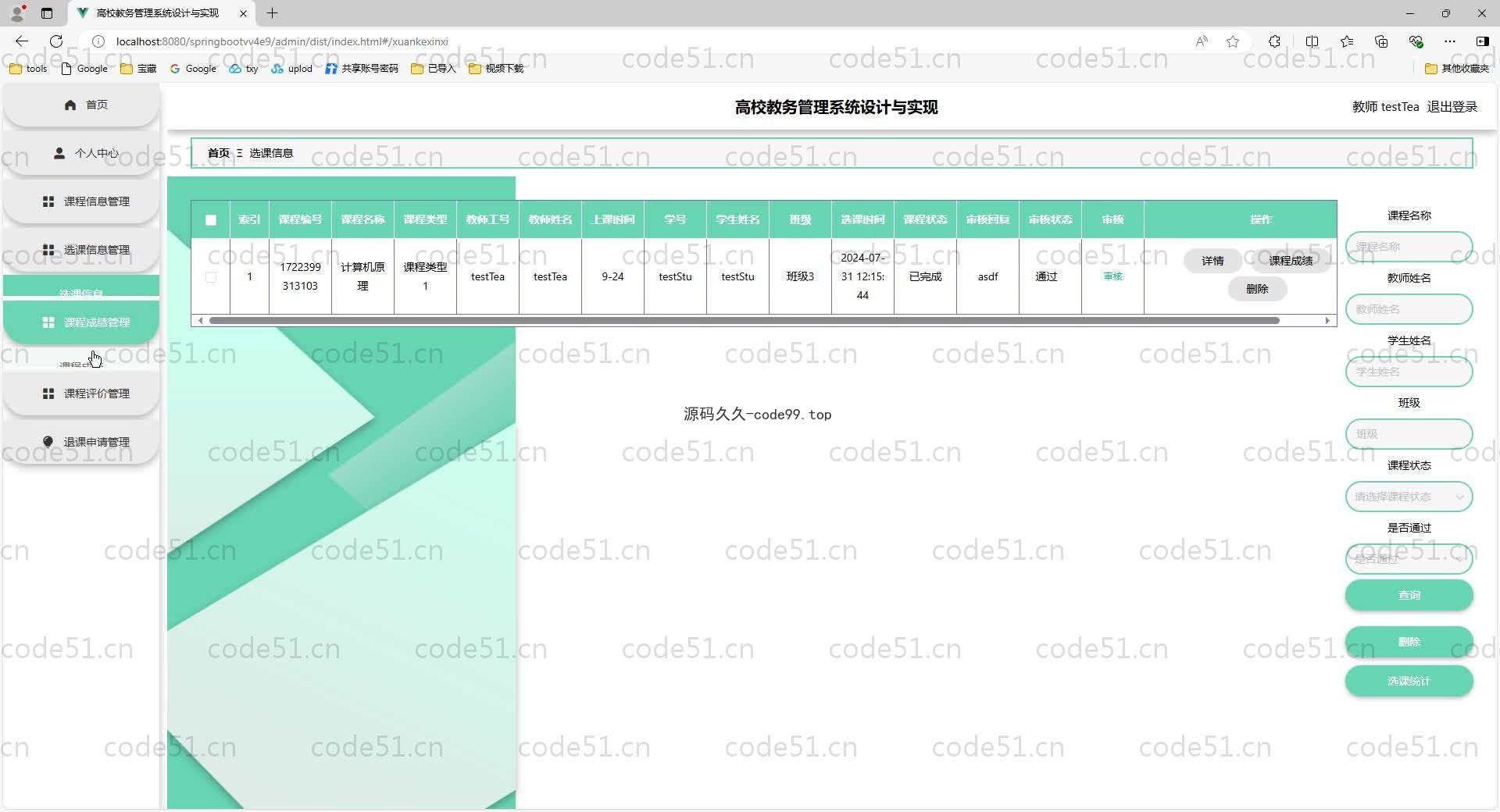This screenshot has height=812, width=1500.
Task: Click the 计算机原理 course name cell
Action: 362,276
